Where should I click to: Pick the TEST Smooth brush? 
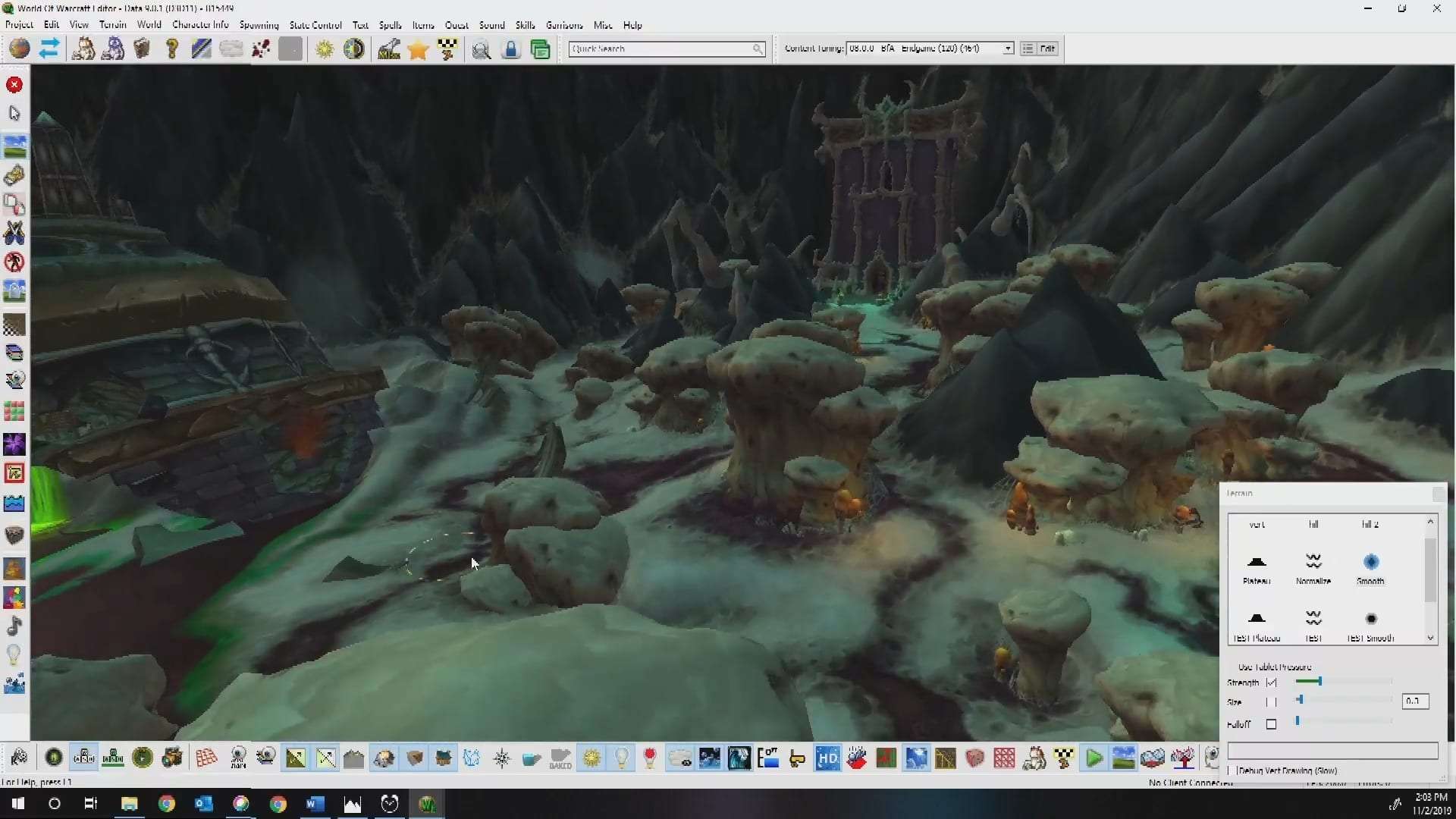[1370, 620]
